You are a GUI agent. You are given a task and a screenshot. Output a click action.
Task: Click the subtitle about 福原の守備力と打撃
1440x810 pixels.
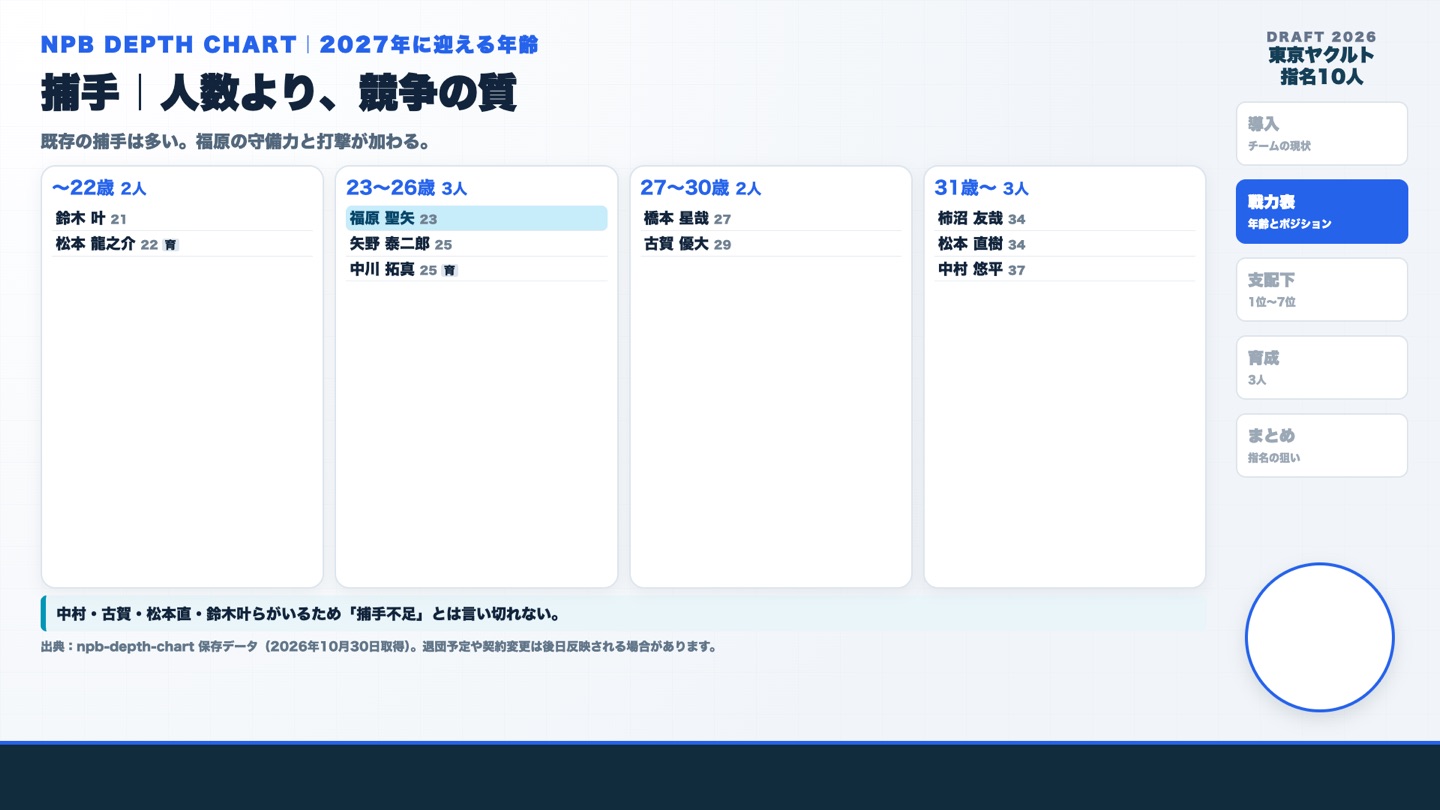click(x=236, y=142)
